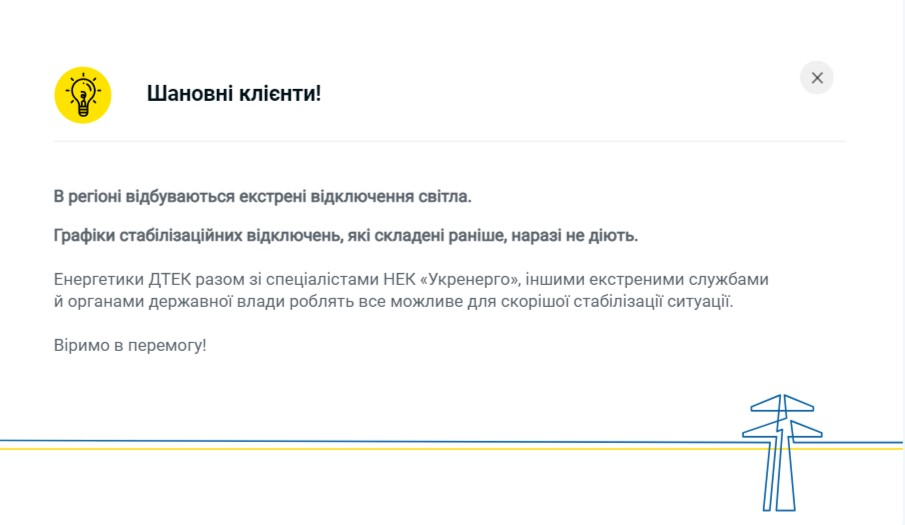Select the word "Графіки" in the bold text
The image size is (905, 525).
point(83,236)
